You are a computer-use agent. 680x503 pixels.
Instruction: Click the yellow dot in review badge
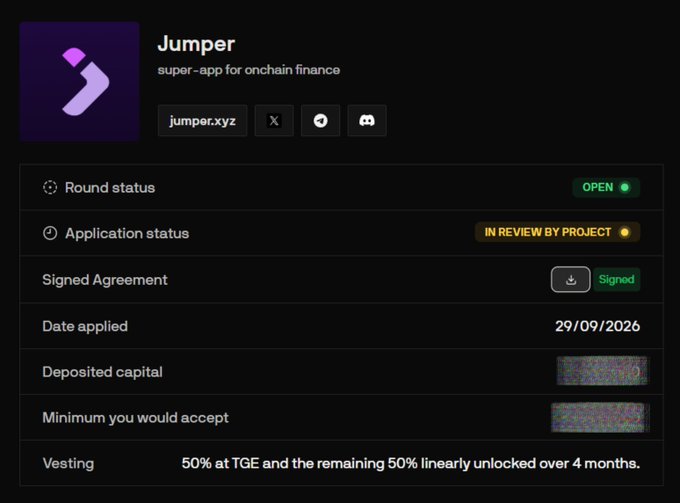click(x=624, y=232)
